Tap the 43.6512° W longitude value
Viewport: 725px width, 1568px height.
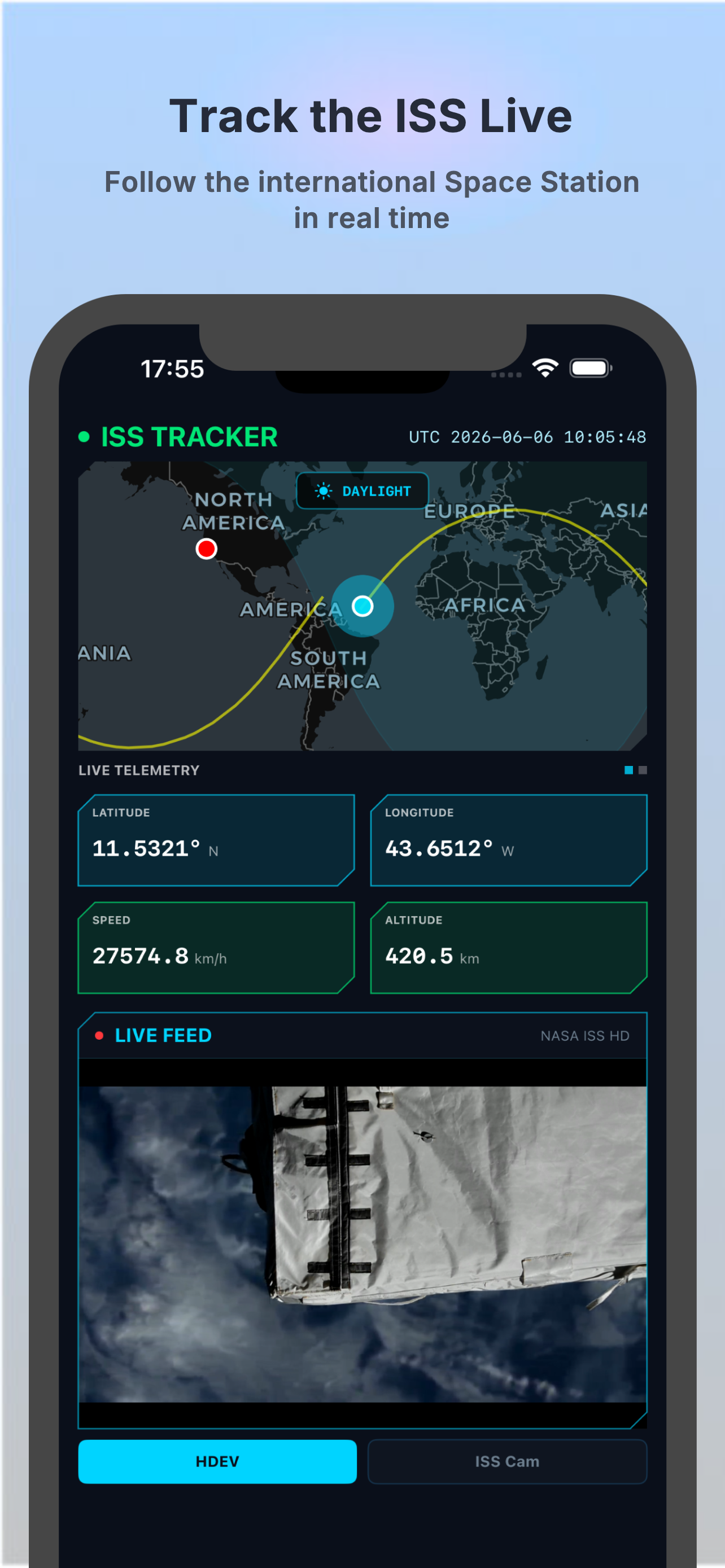[x=450, y=848]
